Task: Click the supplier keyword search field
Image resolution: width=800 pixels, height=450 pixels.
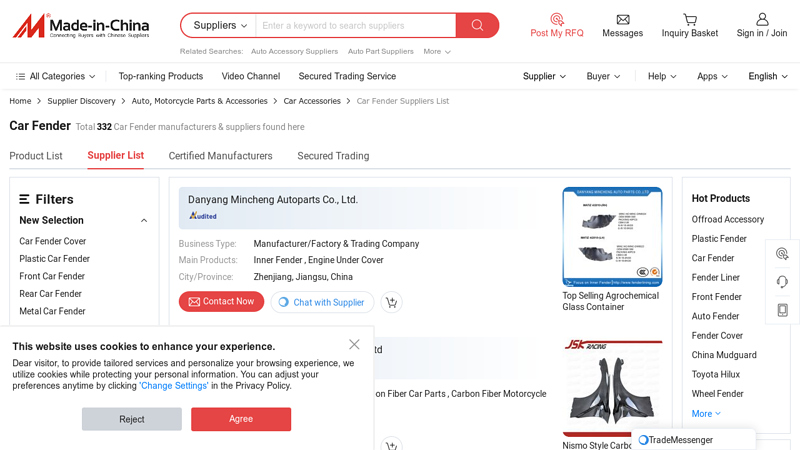Action: pyautogui.click(x=356, y=26)
